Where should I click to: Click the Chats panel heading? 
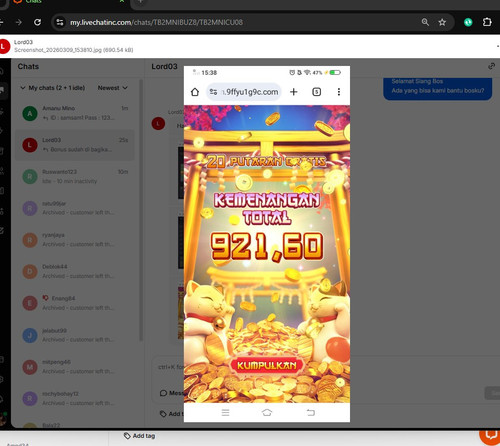tap(28, 67)
